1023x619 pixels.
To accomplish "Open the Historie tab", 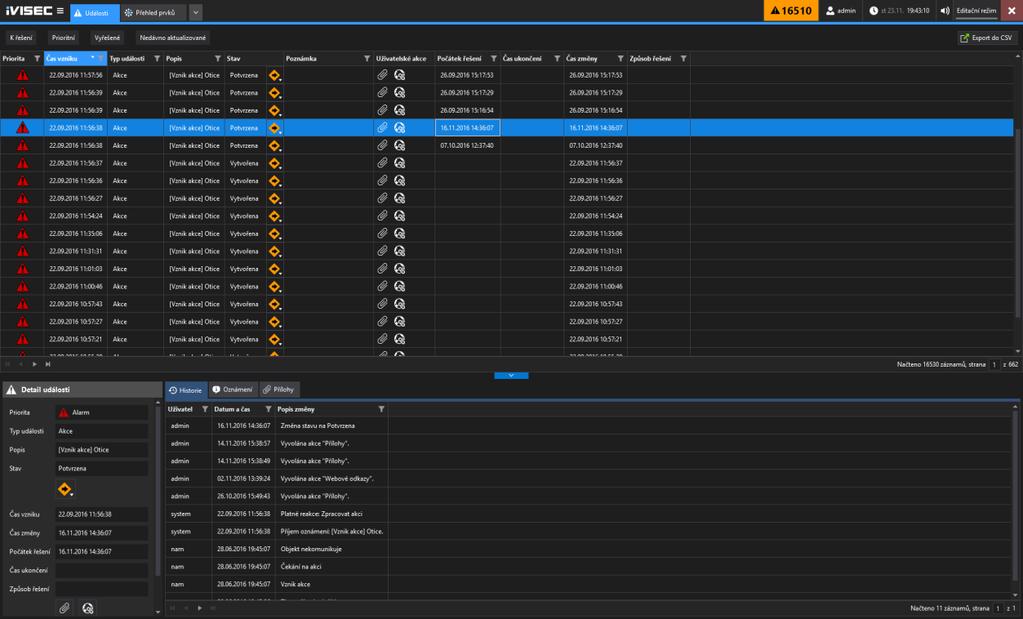I will tap(186, 390).
